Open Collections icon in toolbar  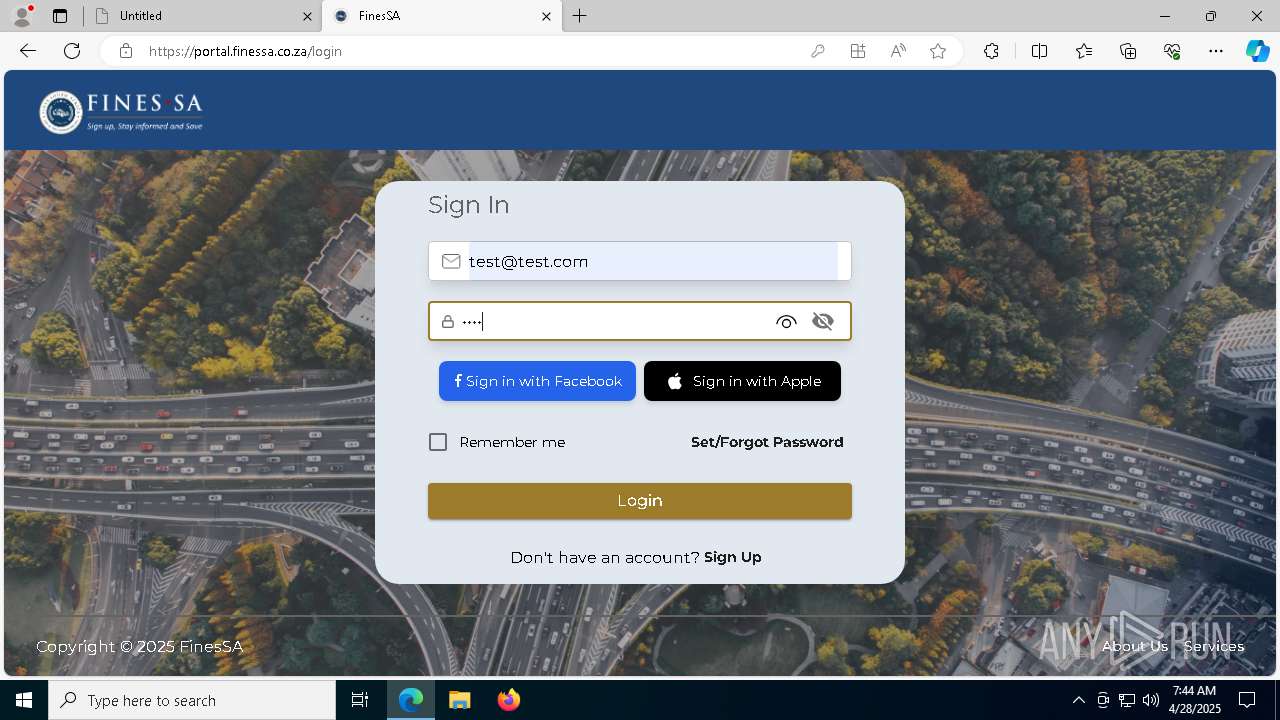coord(1128,51)
